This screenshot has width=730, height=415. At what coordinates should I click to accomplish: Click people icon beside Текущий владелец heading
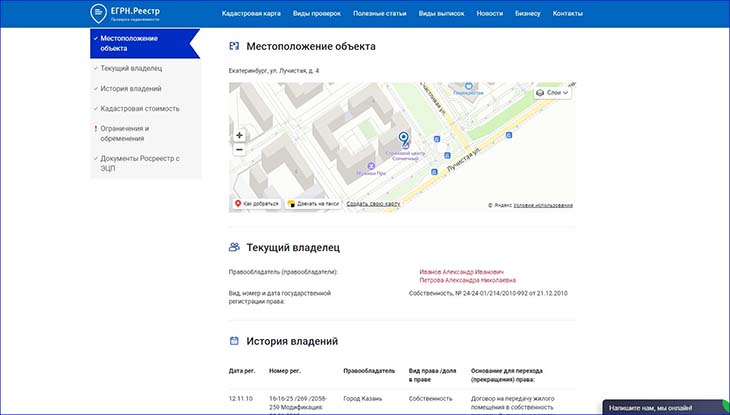[x=234, y=247]
